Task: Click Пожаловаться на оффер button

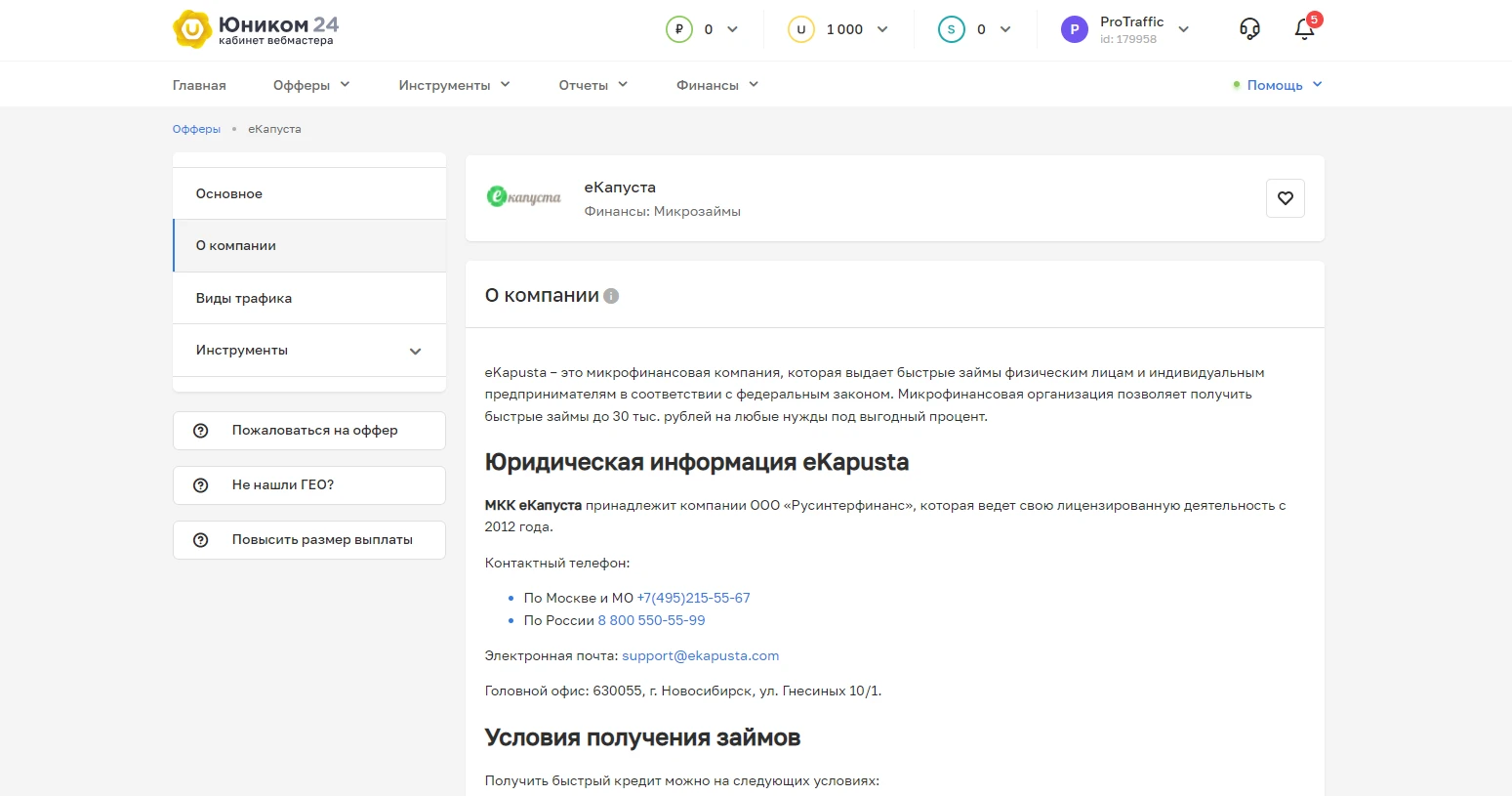Action: coord(309,431)
